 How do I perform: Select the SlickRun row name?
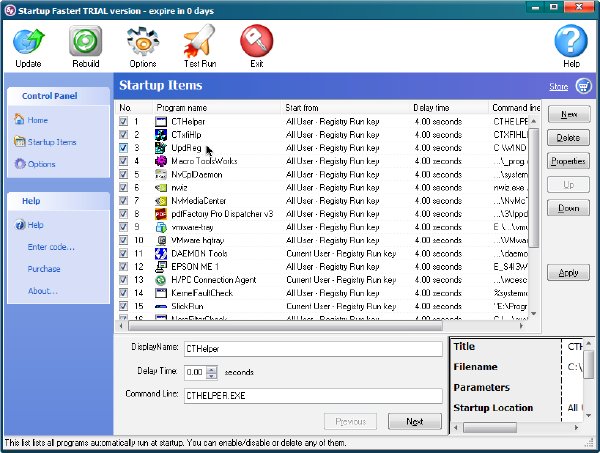[187, 306]
